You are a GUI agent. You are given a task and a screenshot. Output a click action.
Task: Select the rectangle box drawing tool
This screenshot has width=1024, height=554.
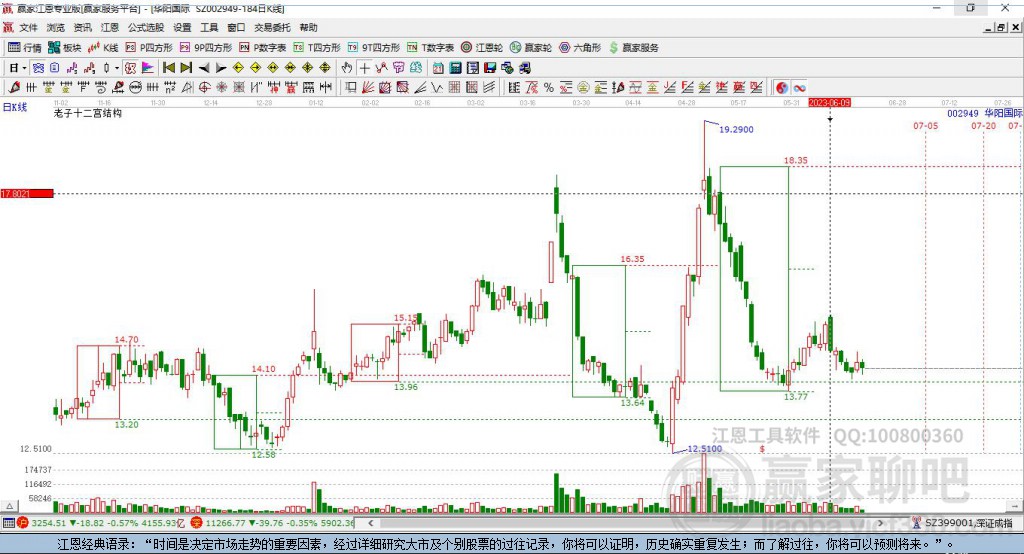(351, 88)
